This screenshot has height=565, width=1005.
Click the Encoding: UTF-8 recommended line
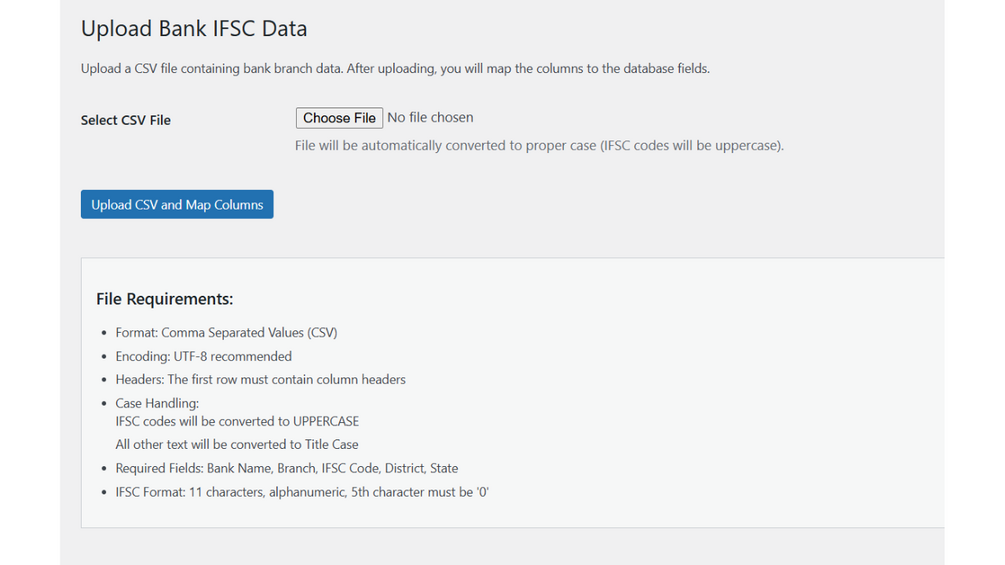tap(203, 356)
